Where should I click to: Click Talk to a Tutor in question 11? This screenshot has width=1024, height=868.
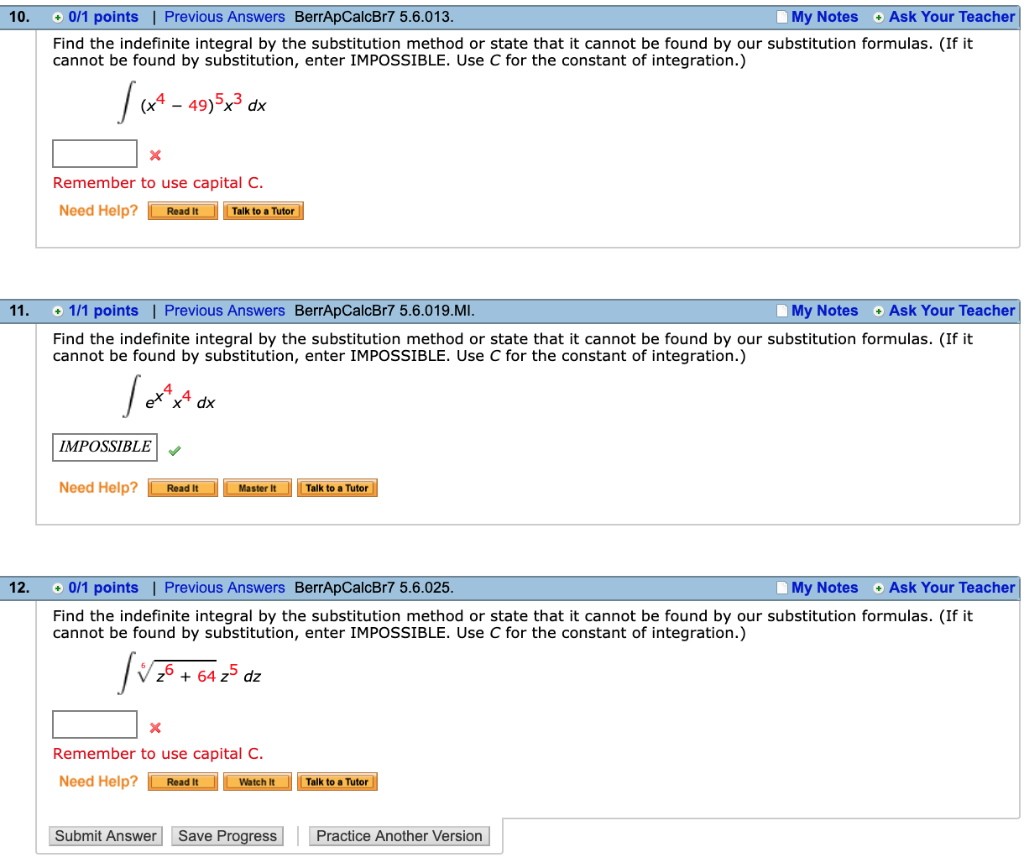337,487
